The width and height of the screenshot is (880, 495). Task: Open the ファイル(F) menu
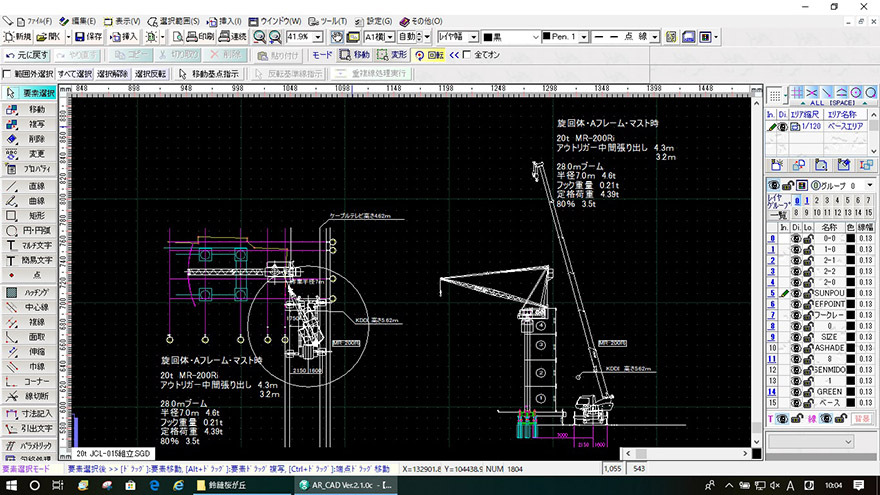tap(35, 21)
